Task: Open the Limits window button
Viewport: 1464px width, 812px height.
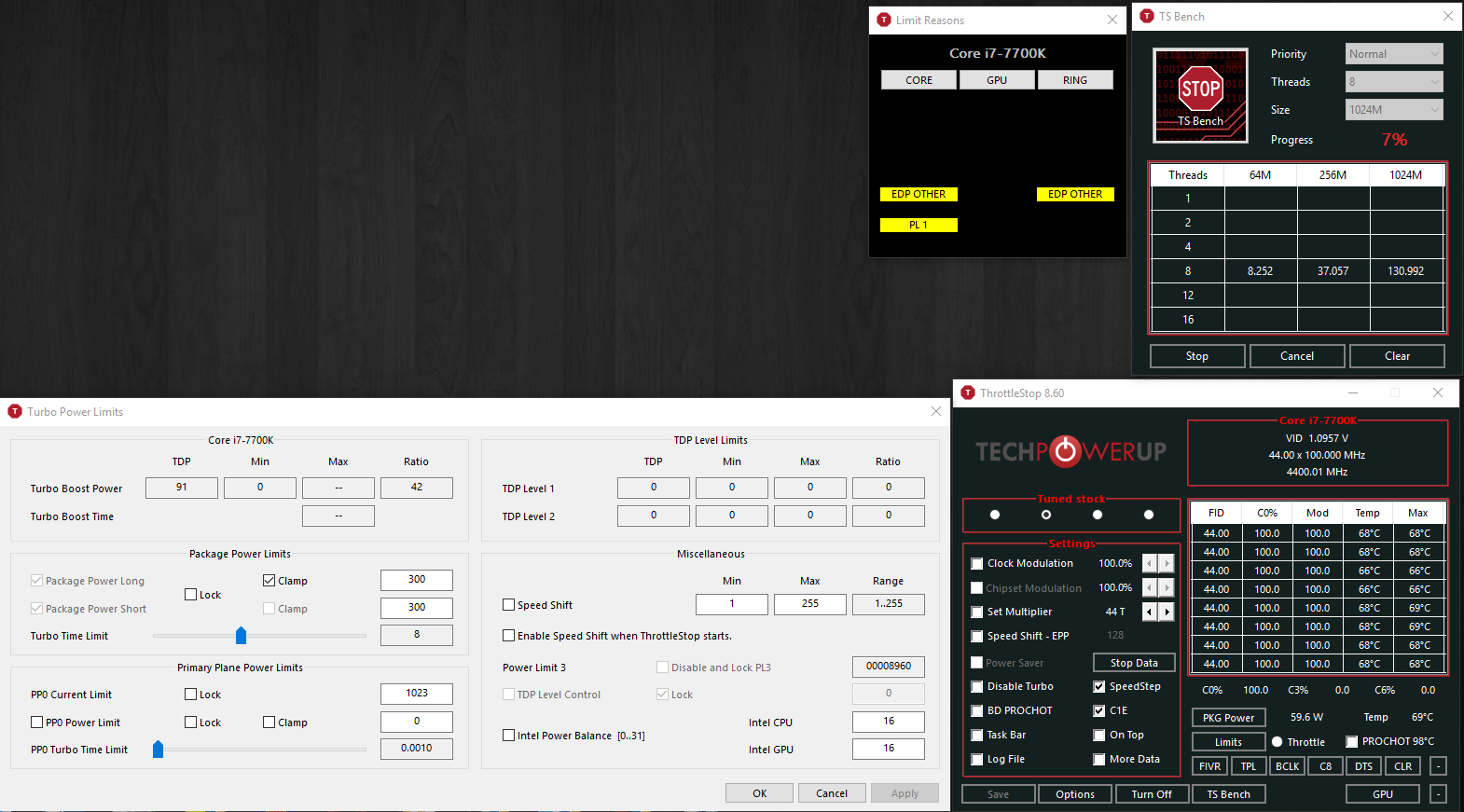Action: [1228, 742]
